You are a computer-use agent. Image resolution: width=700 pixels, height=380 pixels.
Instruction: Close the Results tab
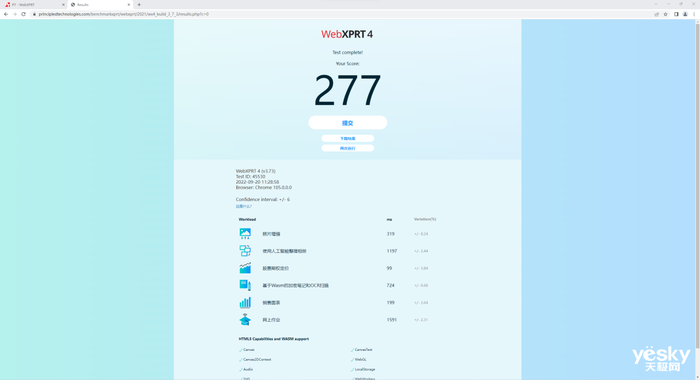pos(129,4)
